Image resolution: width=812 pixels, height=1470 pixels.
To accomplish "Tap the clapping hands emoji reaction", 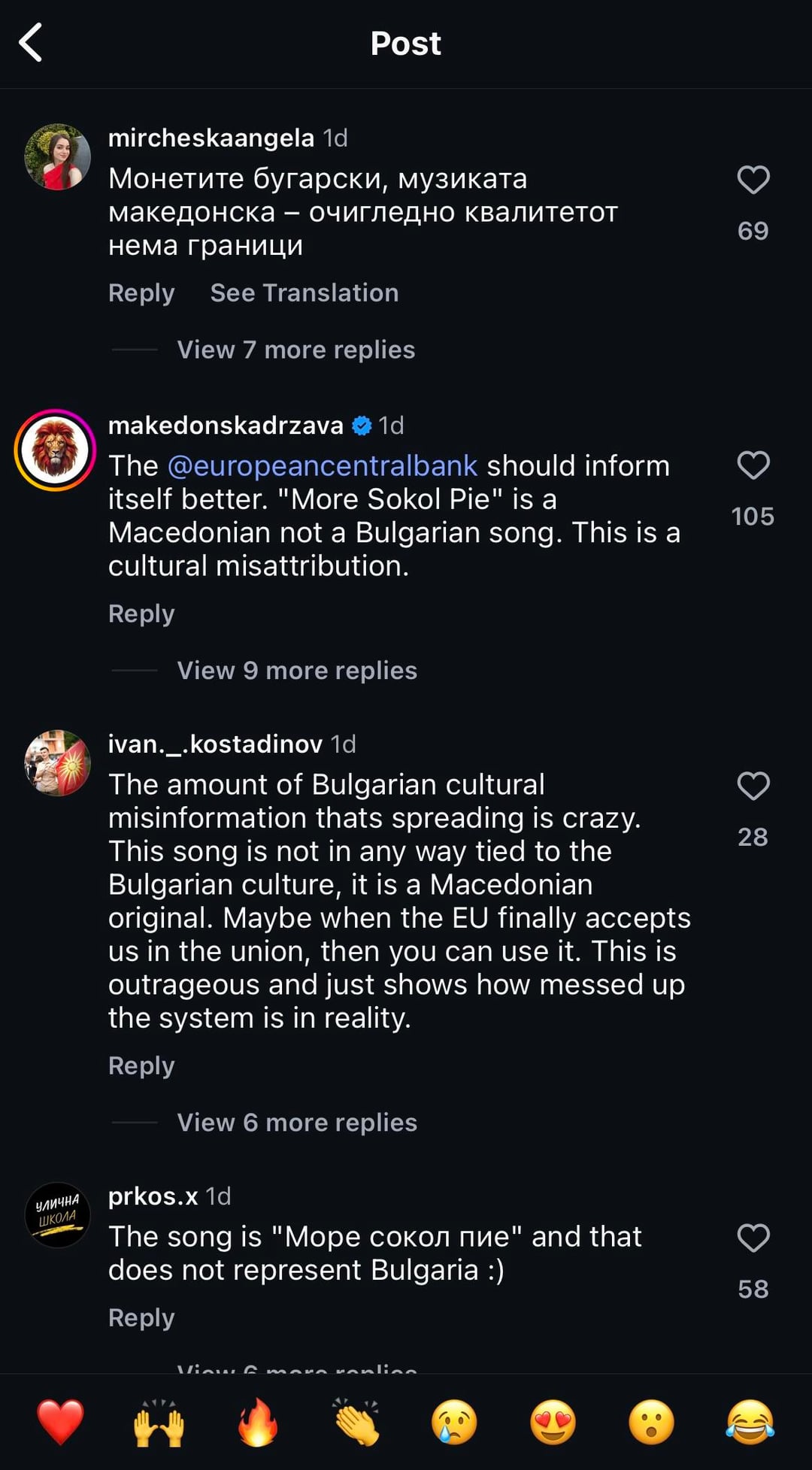I will click(357, 1422).
